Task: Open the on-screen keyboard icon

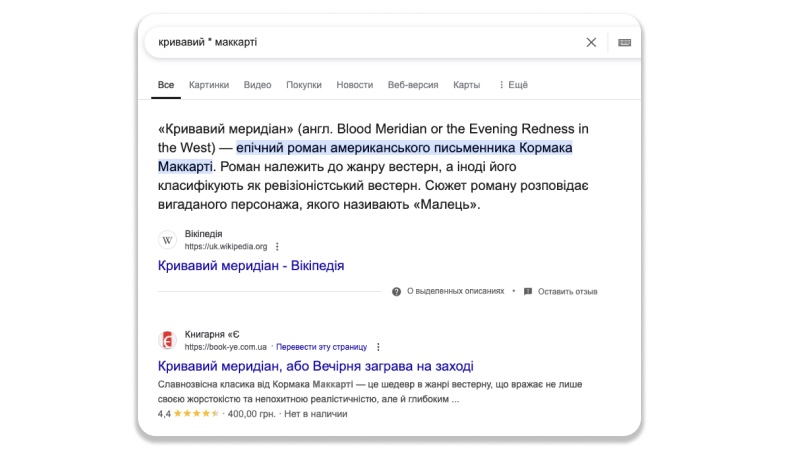Action: click(x=624, y=42)
